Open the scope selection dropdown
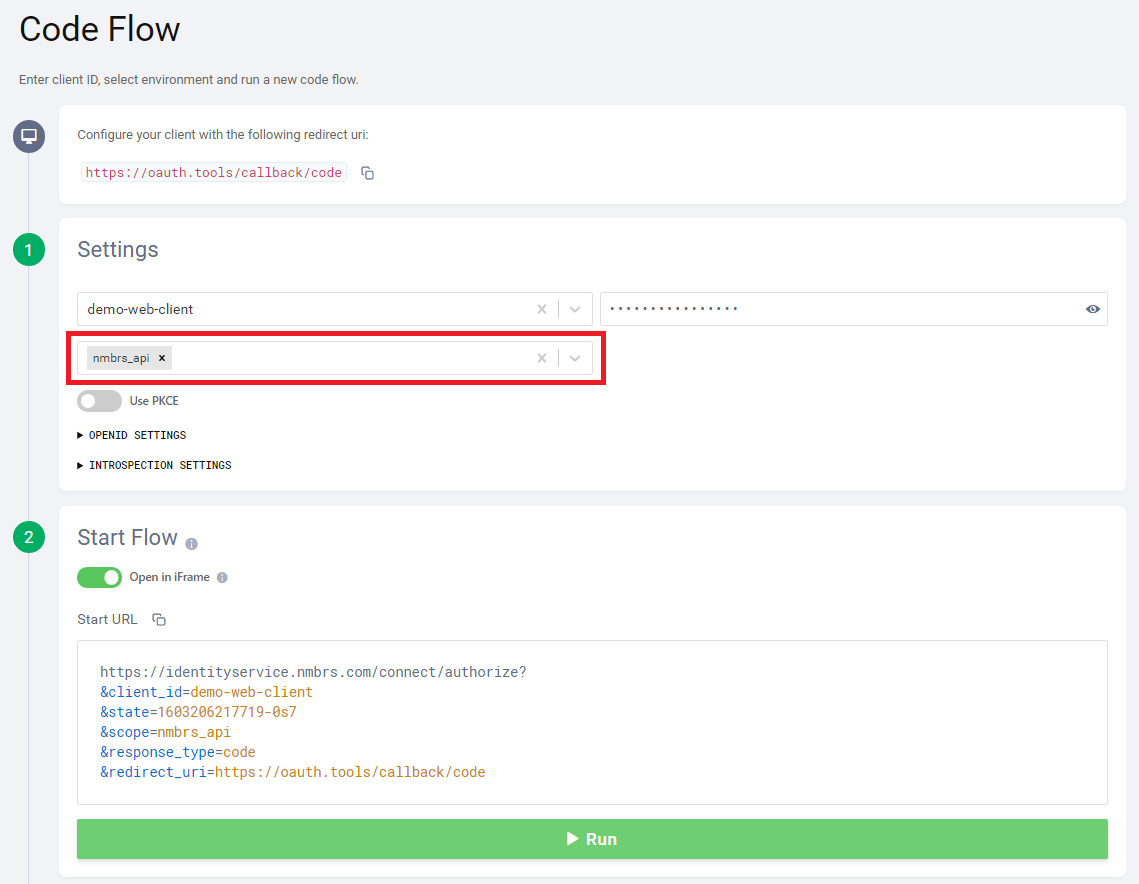 click(x=574, y=357)
